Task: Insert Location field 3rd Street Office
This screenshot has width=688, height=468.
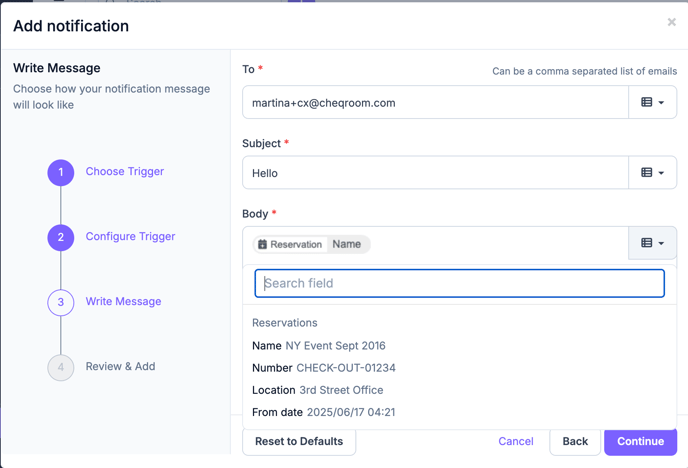Action: (318, 390)
